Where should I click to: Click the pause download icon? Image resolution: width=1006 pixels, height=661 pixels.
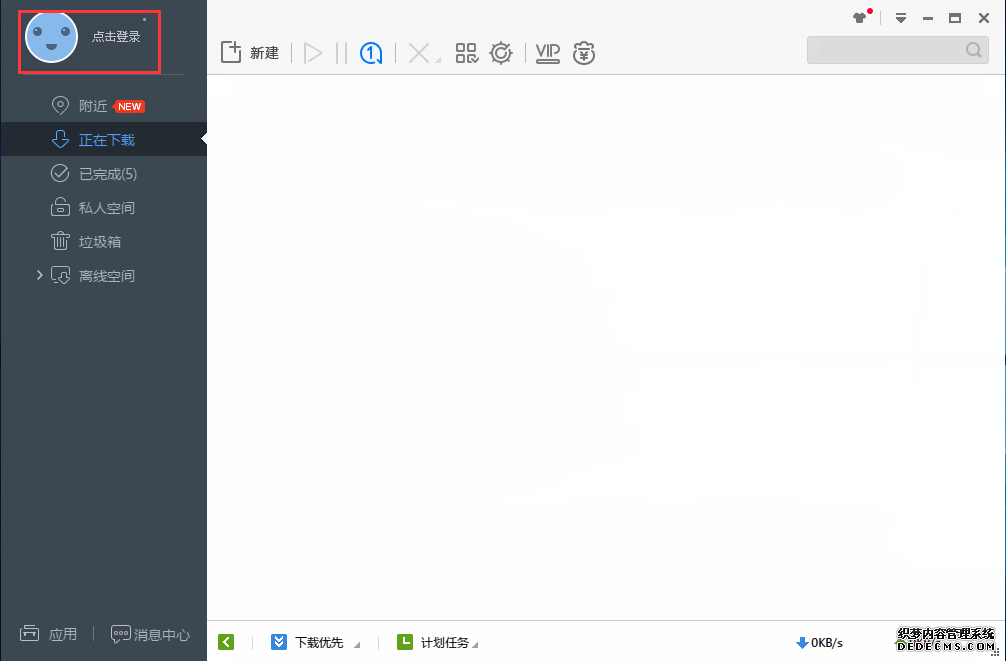tap(341, 53)
